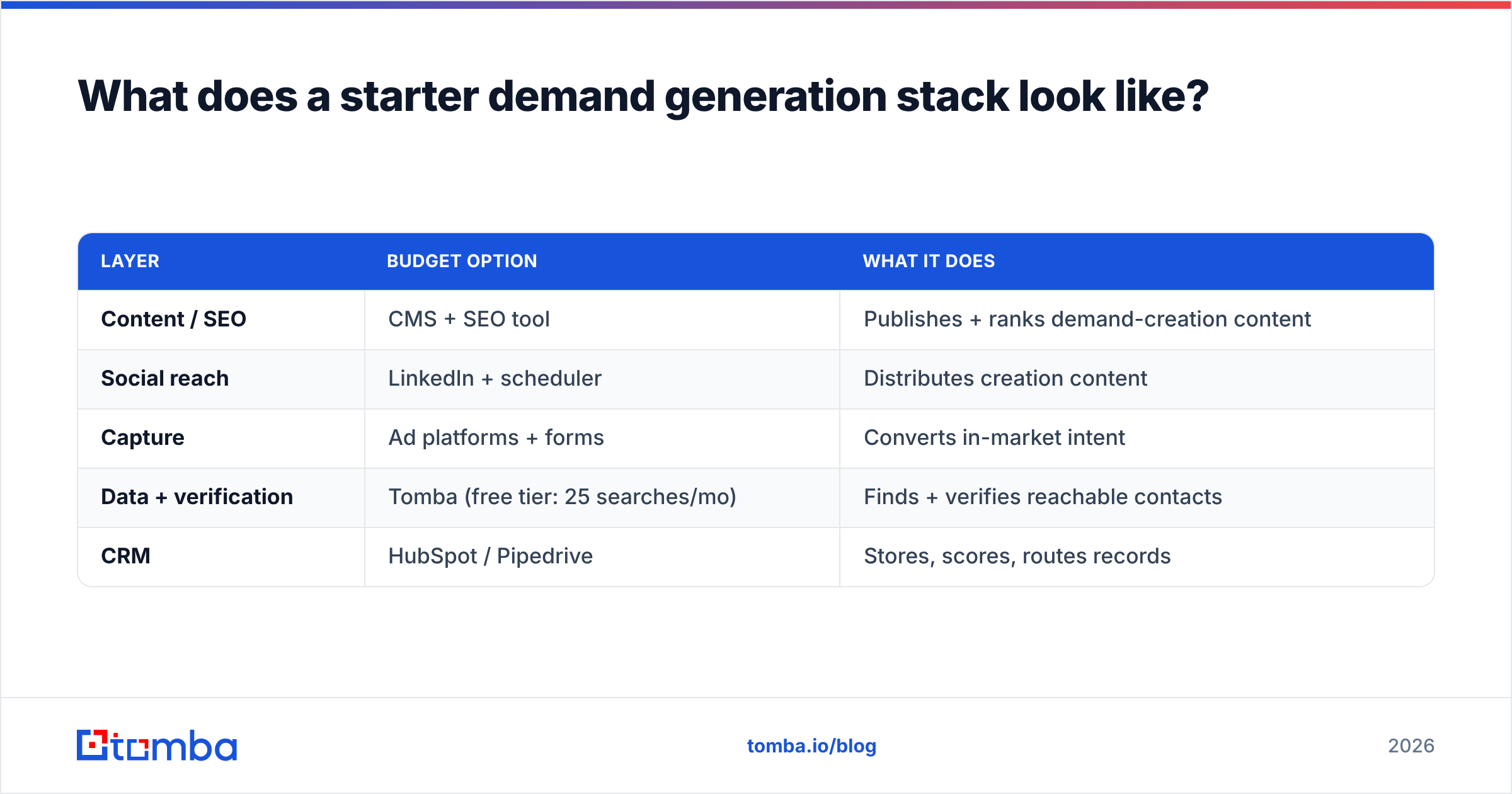Select the 'Social reach' cell

(221, 379)
